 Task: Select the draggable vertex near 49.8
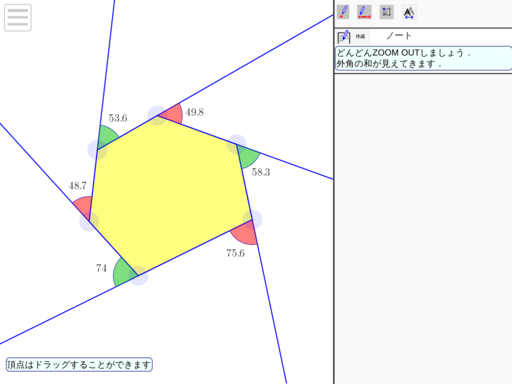157,115
